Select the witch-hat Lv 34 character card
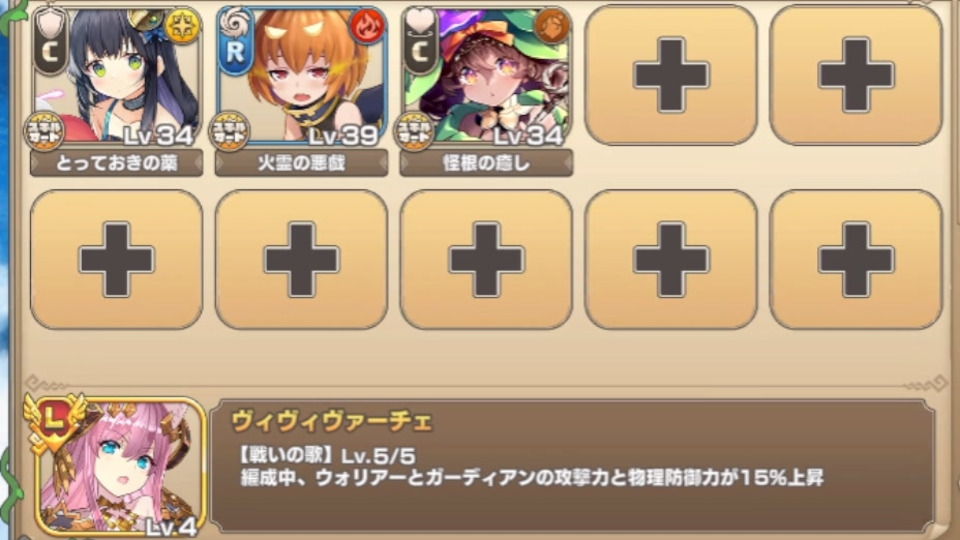This screenshot has height=540, width=960. pyautogui.click(x=487, y=77)
